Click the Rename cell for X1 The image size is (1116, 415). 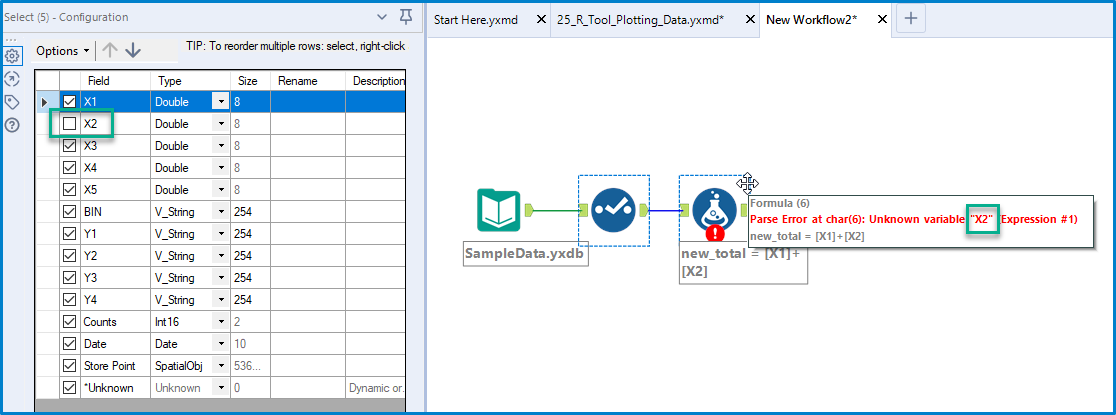point(308,102)
